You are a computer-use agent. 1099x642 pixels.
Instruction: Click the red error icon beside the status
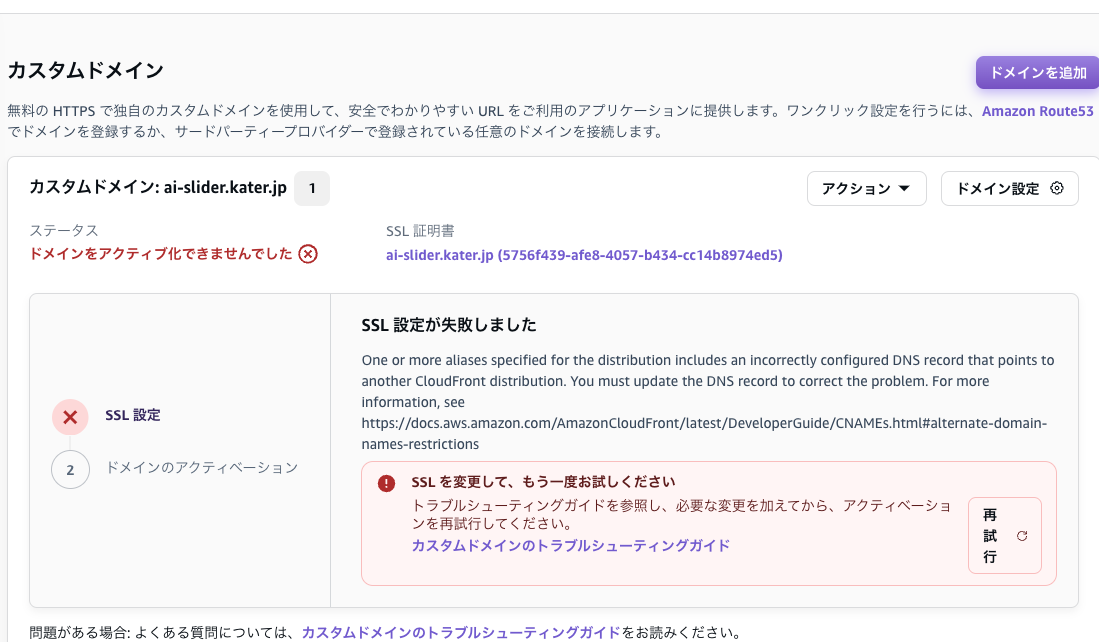tap(308, 254)
